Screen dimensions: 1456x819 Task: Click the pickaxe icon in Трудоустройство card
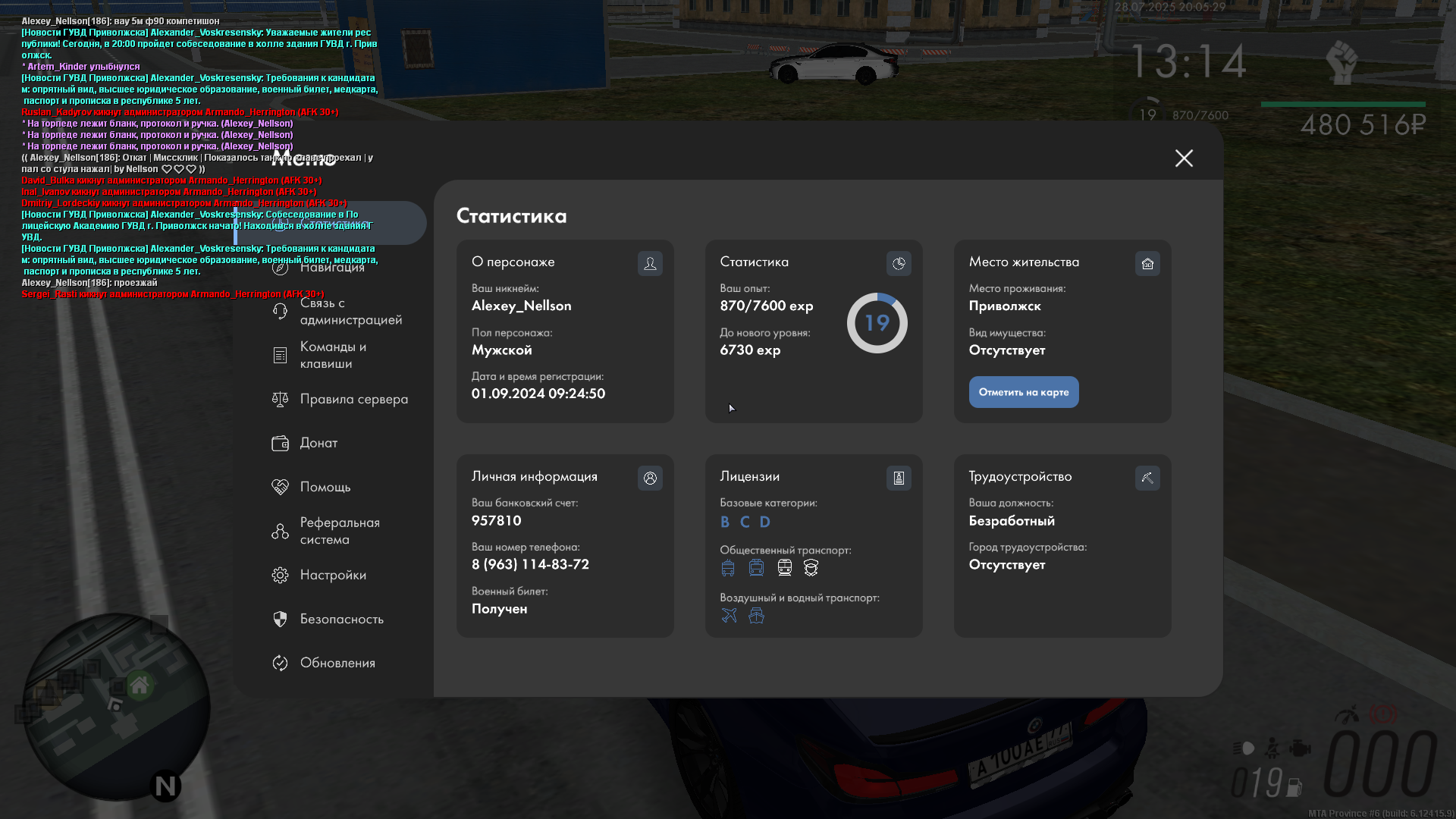click(x=1147, y=478)
